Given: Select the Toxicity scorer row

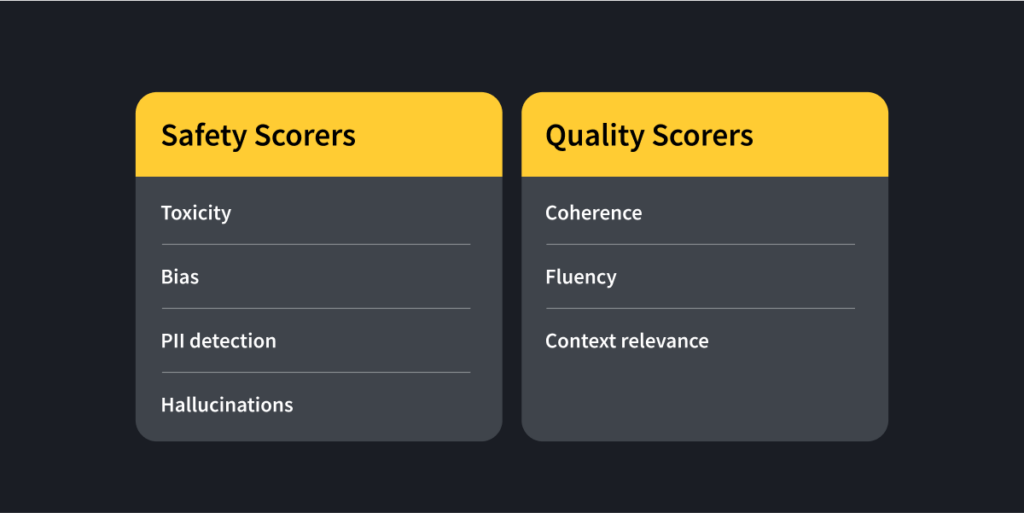Looking at the screenshot, I should click(x=196, y=213).
